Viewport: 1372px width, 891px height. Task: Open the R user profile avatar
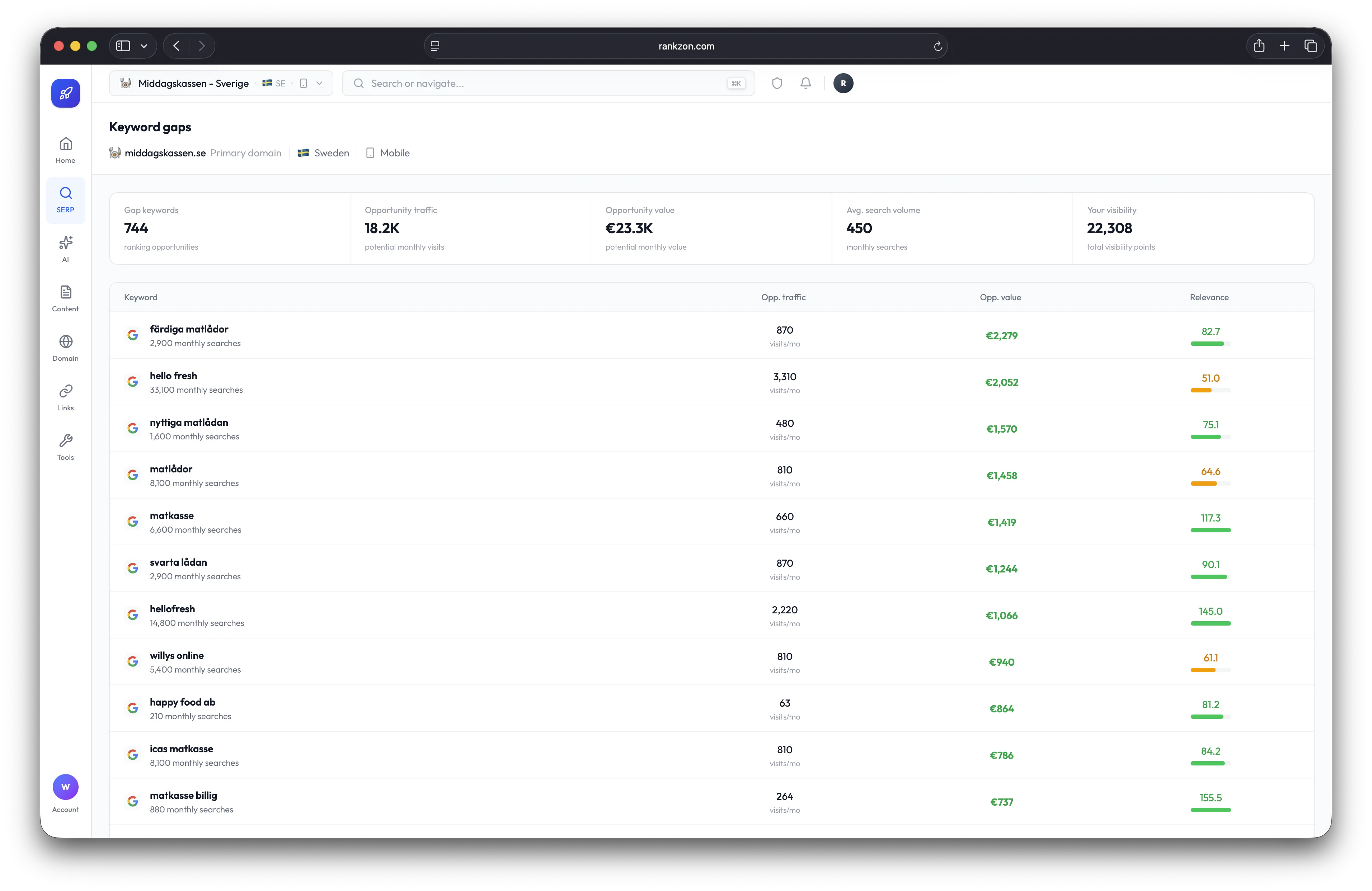click(844, 84)
